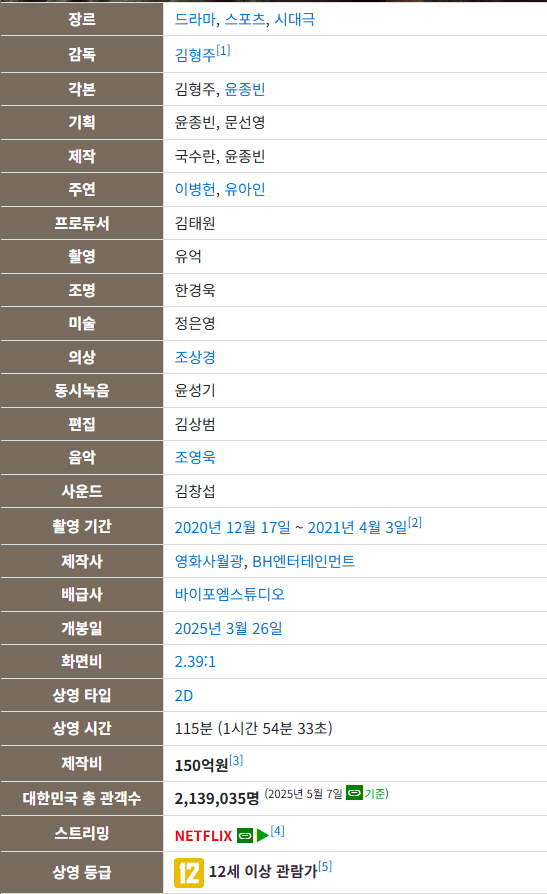
Task: Click the green play triangle icon after NETFLIX
Action: pyautogui.click(x=263, y=836)
